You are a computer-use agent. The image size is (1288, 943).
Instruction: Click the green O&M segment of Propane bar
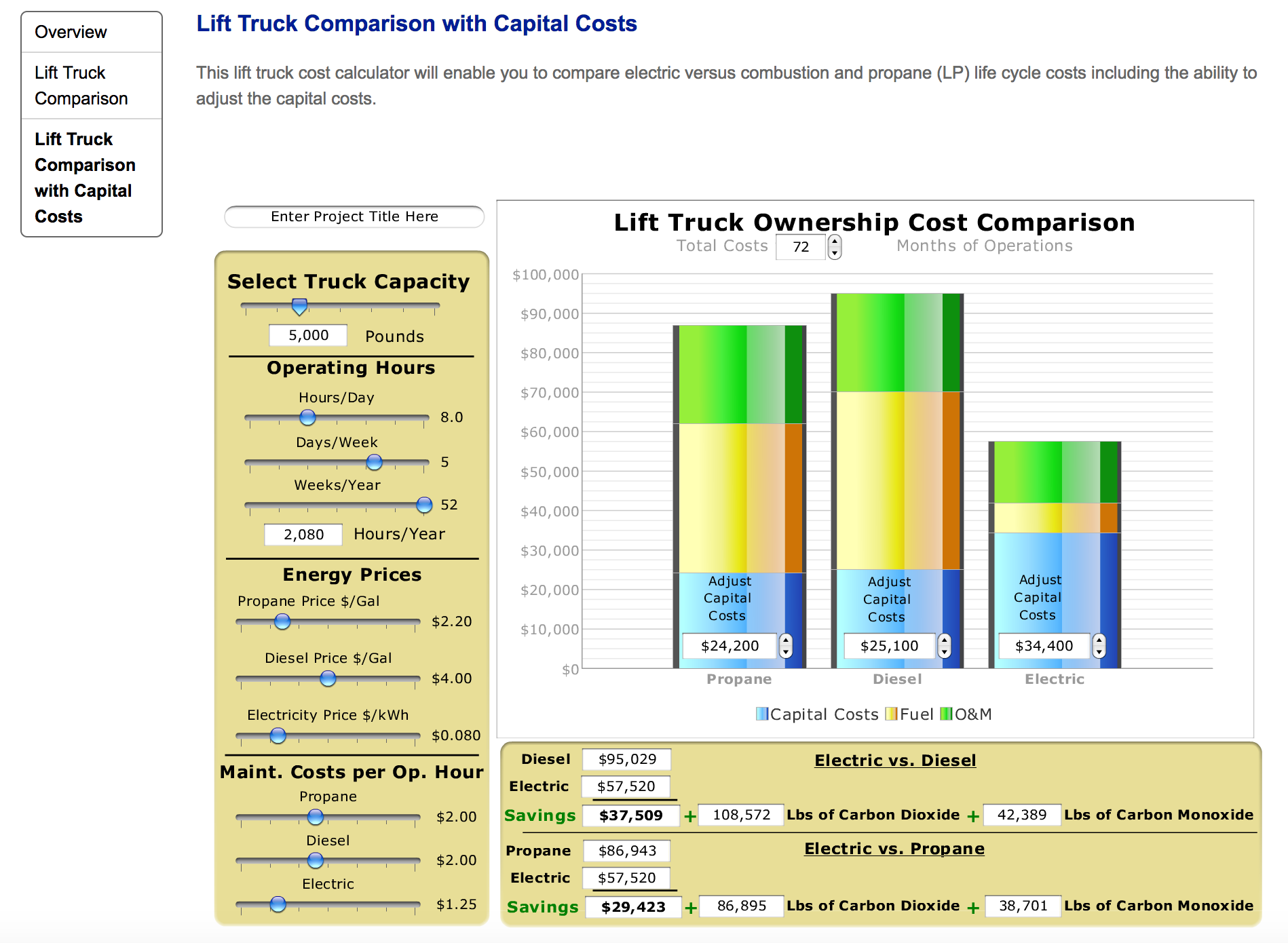pos(740,374)
